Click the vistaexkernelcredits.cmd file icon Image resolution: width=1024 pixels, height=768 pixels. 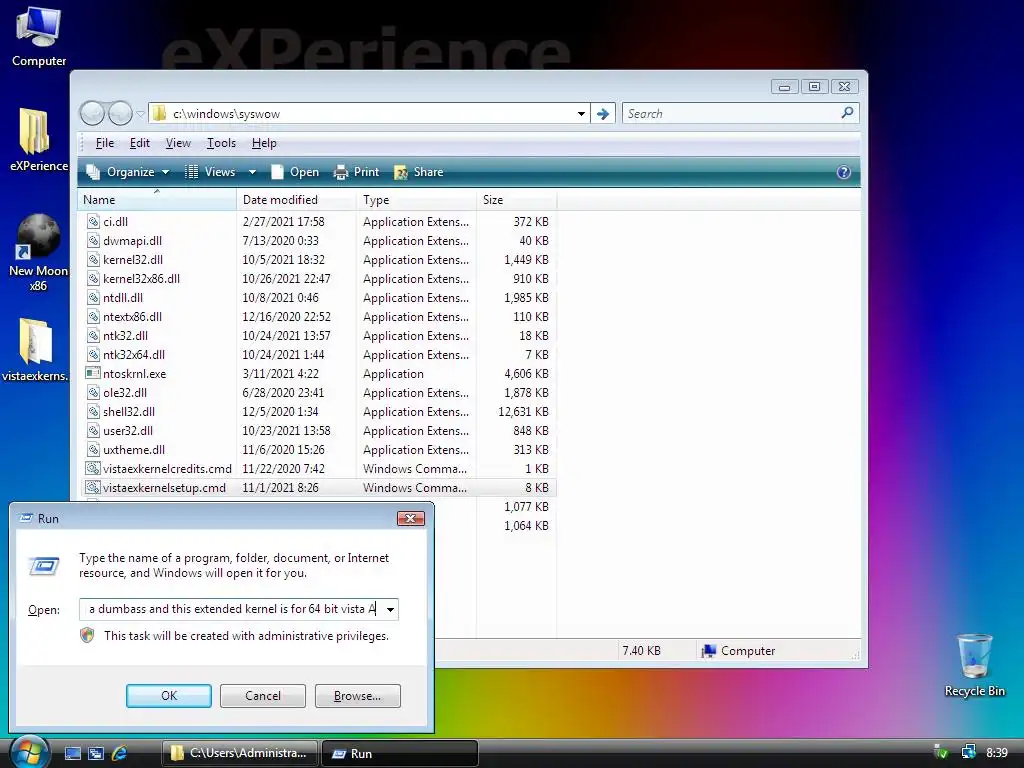pos(93,468)
